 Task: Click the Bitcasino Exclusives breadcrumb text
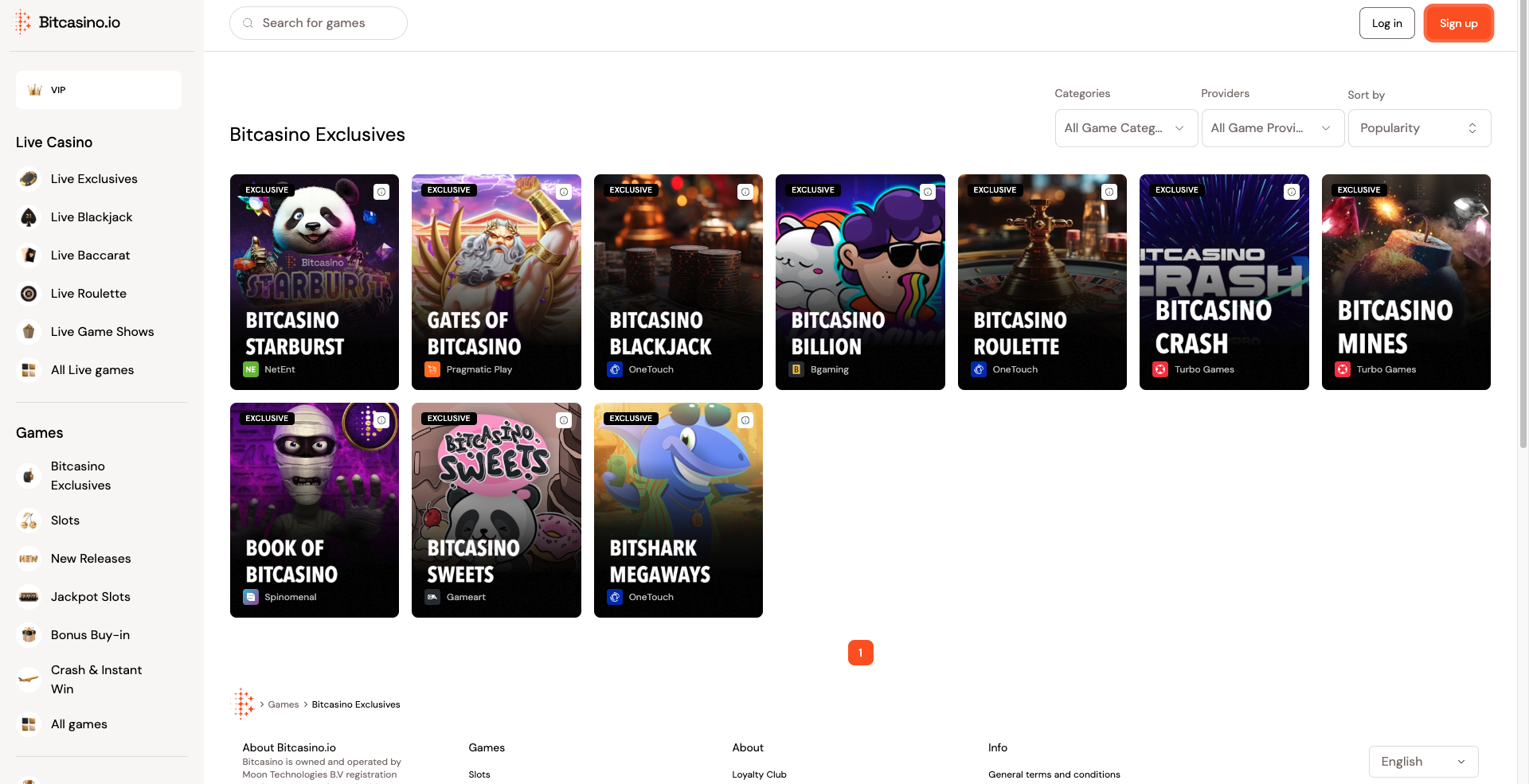(356, 704)
